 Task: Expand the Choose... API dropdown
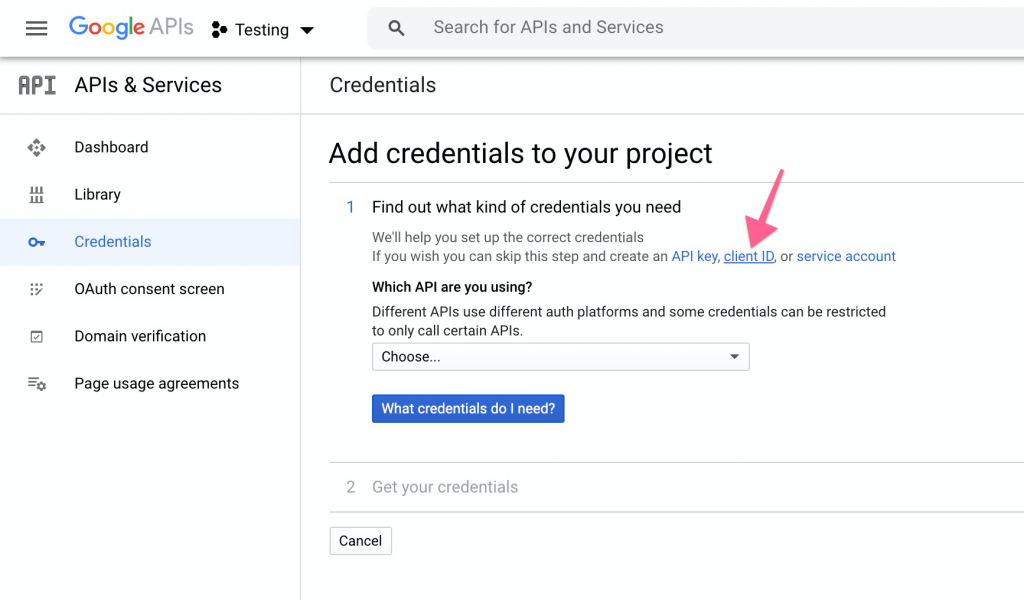coord(560,356)
